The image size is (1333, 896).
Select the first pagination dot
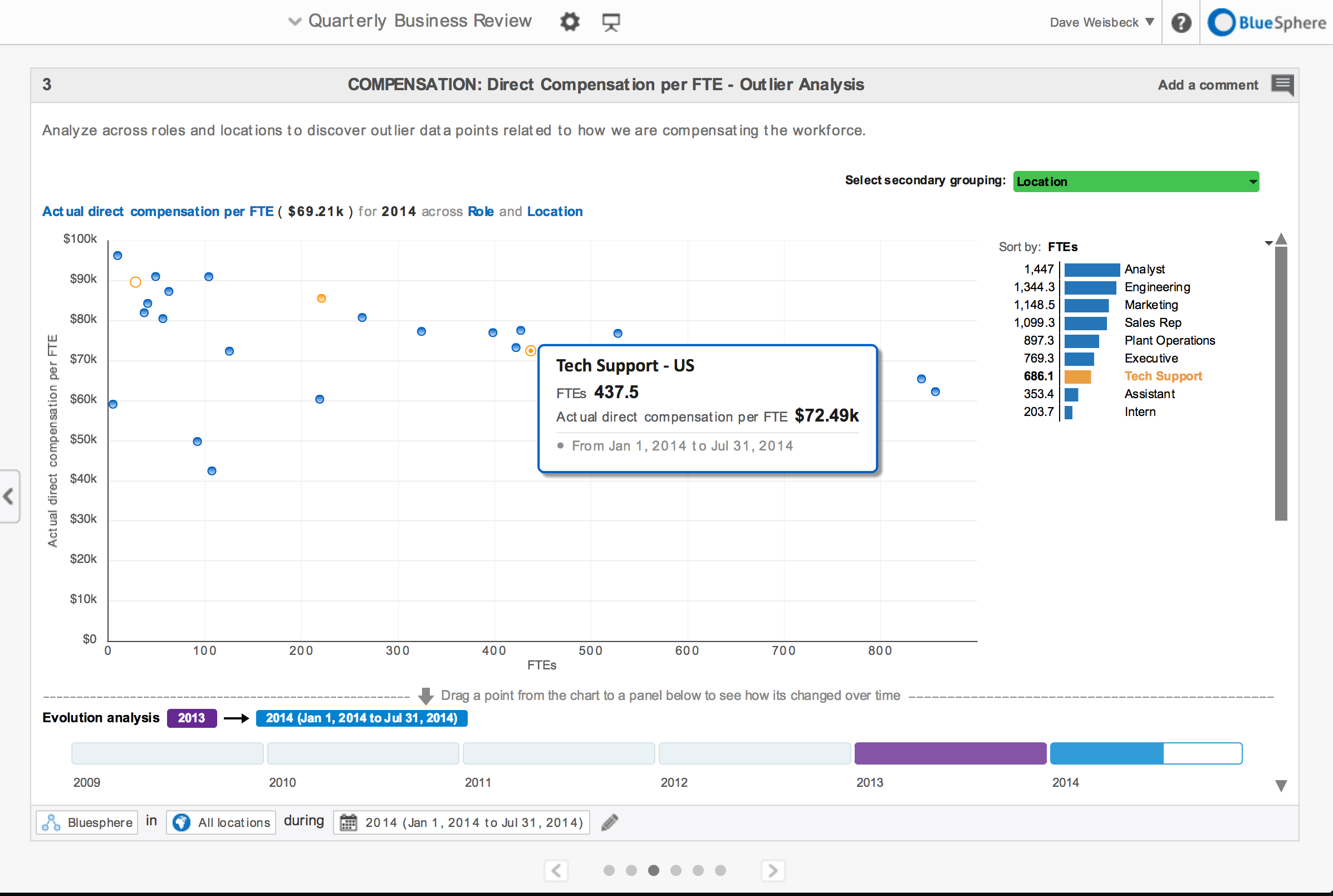coord(609,870)
